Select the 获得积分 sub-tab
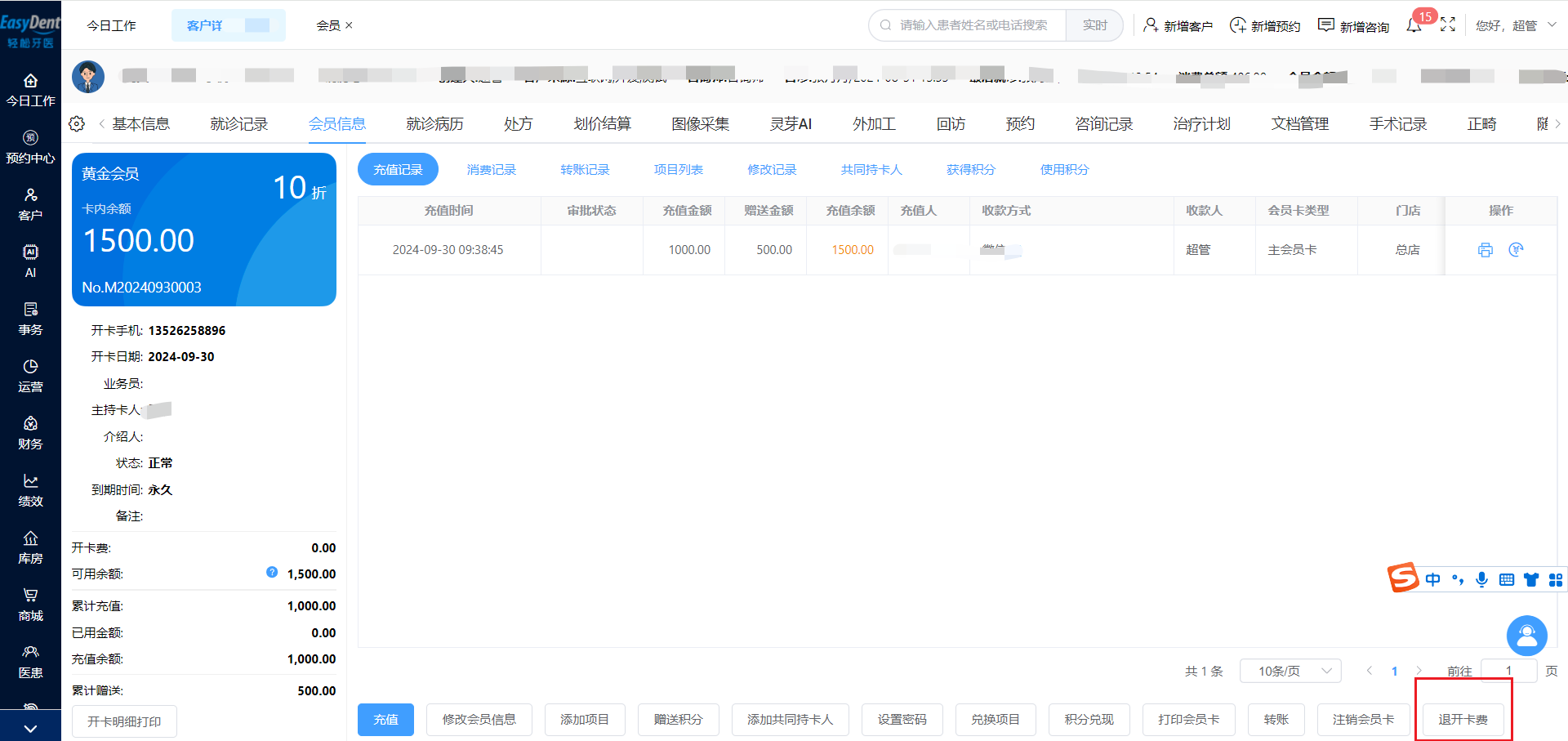 coord(970,169)
